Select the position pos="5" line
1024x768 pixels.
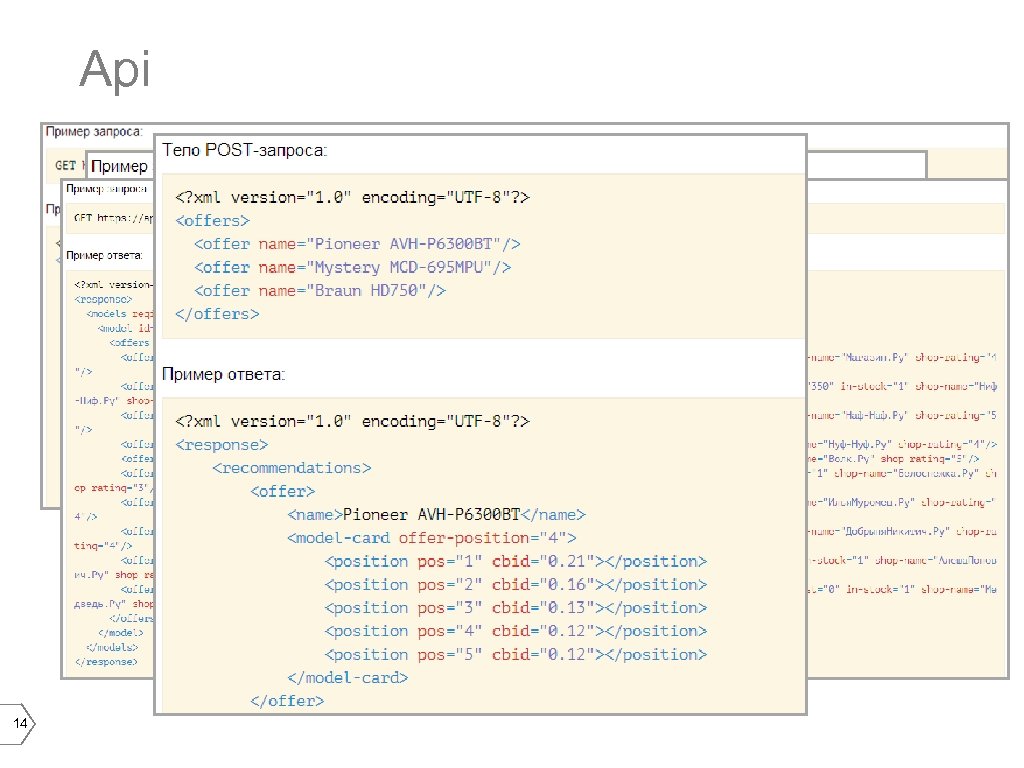click(x=516, y=654)
